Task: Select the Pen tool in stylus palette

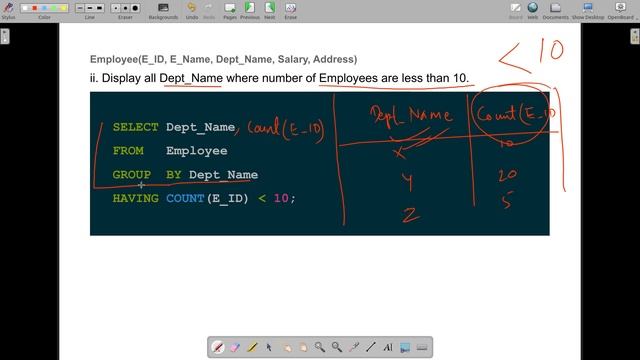Action: [218, 347]
